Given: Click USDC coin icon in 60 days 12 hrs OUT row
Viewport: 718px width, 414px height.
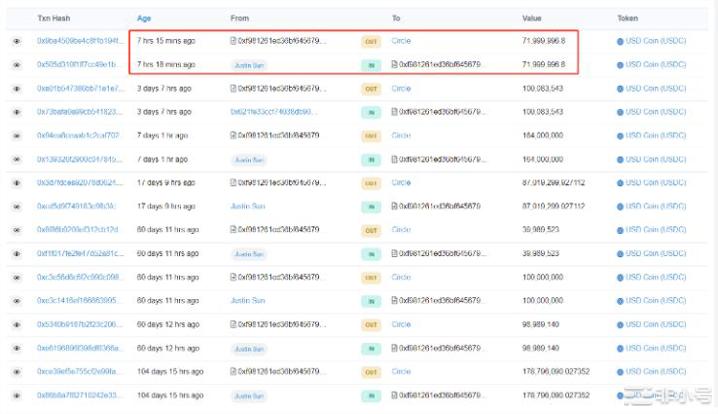Looking at the screenshot, I should coord(620,325).
